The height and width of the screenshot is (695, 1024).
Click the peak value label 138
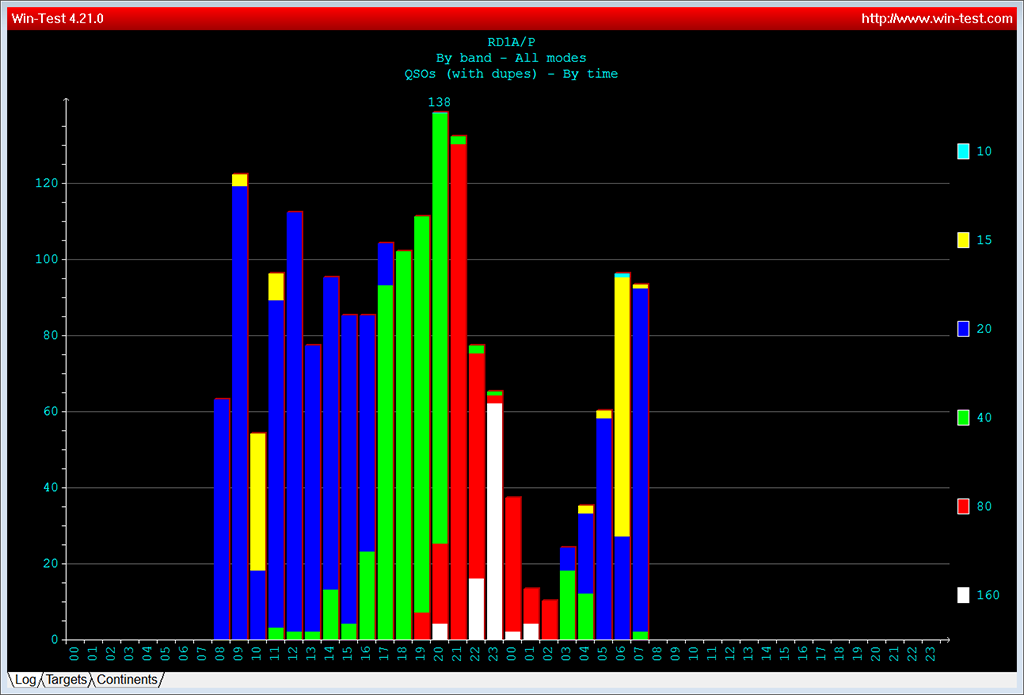pos(439,102)
